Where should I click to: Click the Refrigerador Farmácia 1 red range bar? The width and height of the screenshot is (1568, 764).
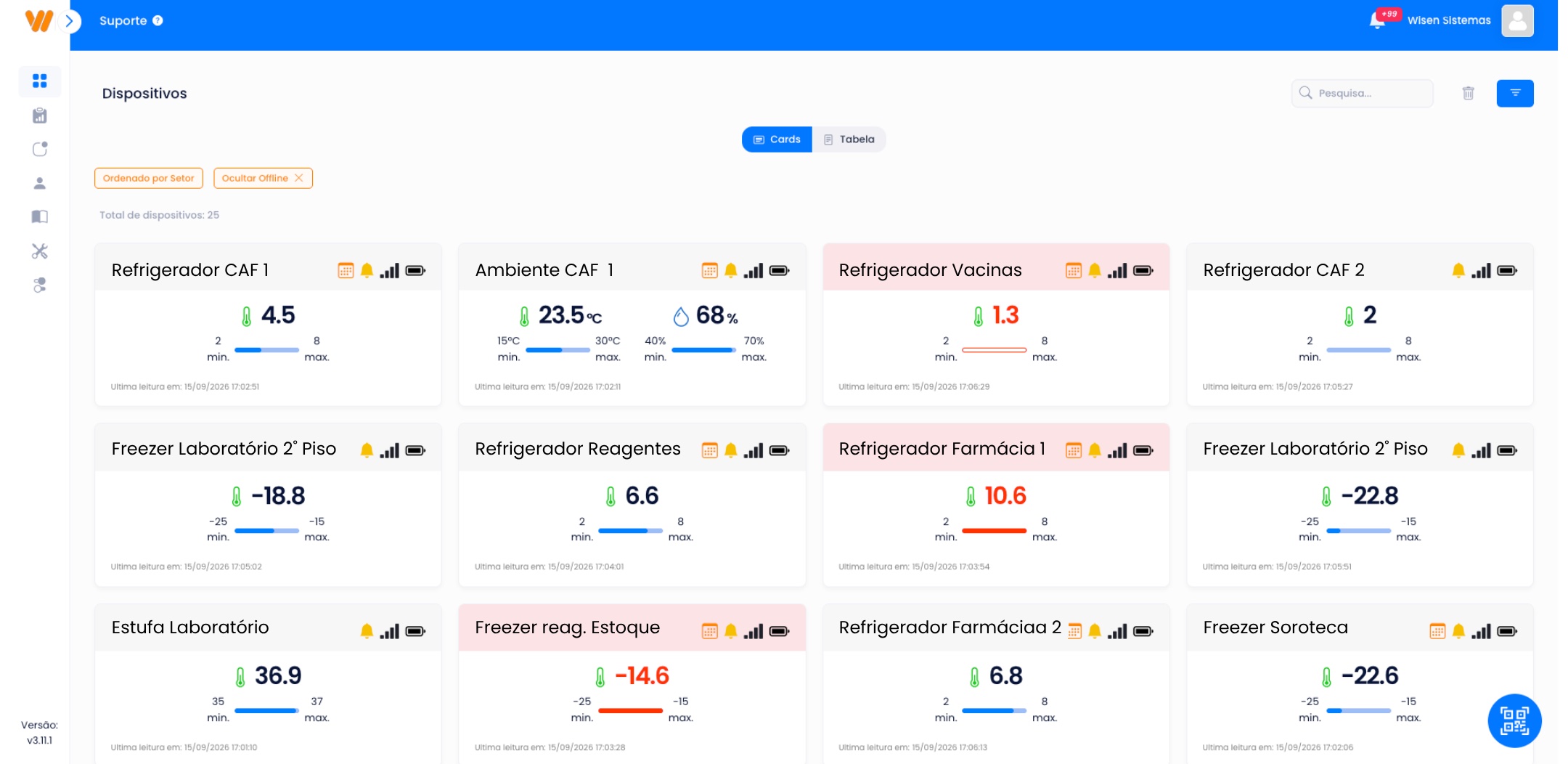click(994, 531)
